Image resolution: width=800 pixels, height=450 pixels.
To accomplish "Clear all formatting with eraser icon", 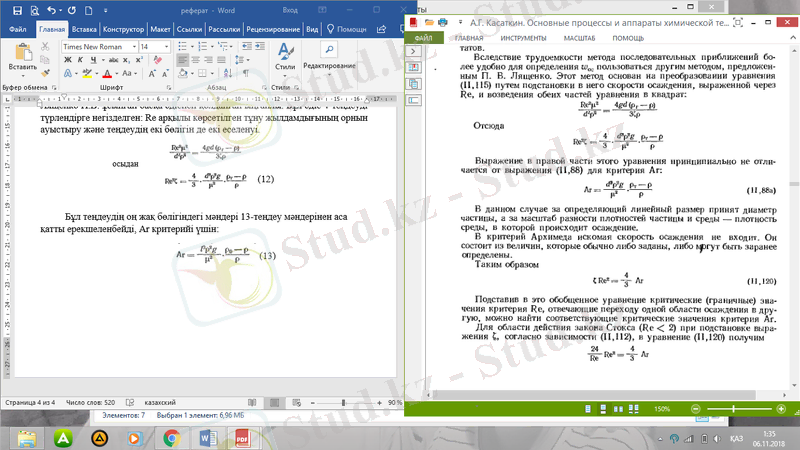I will tap(158, 60).
